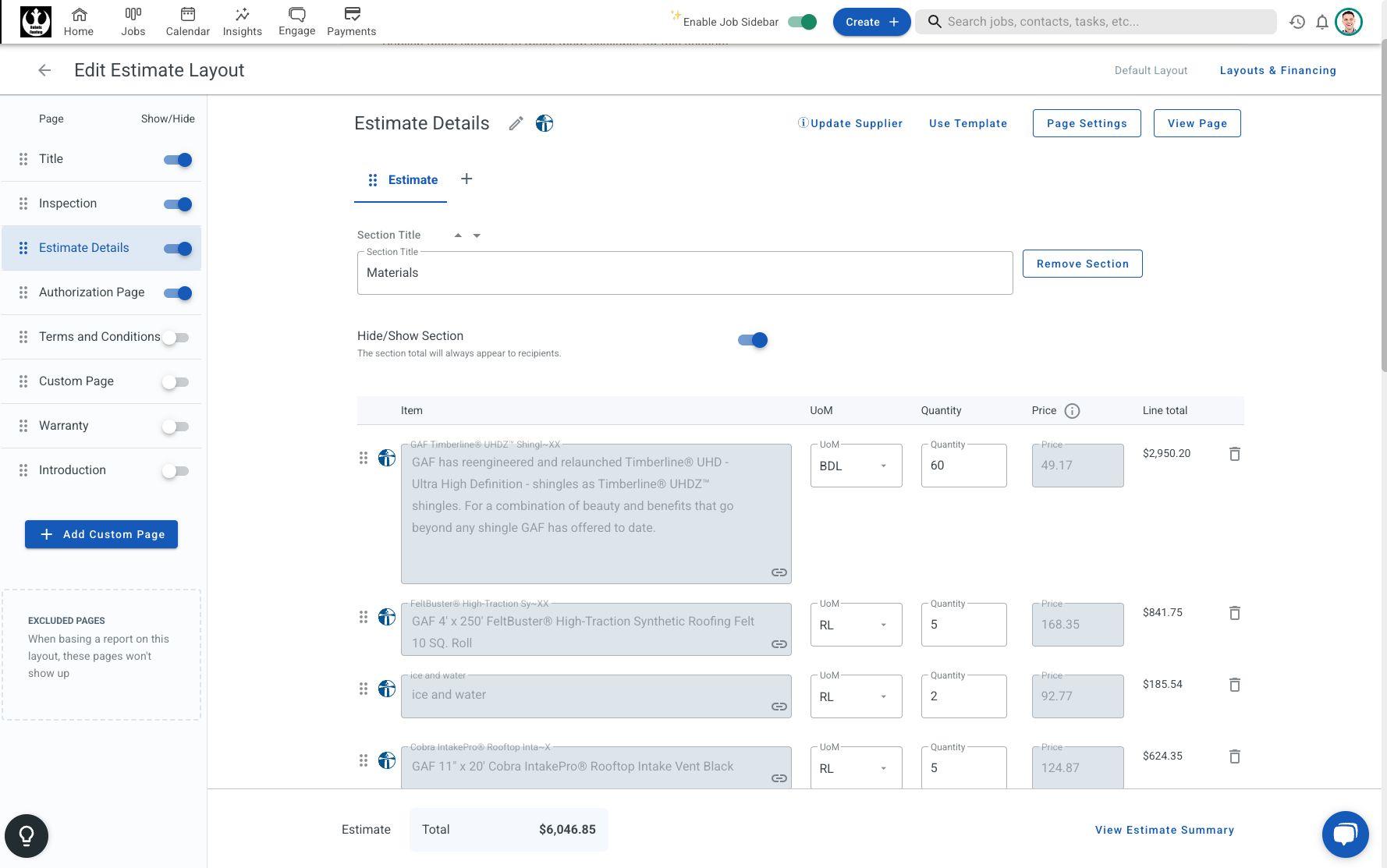Click the link icon on Timberline description

pos(779,572)
